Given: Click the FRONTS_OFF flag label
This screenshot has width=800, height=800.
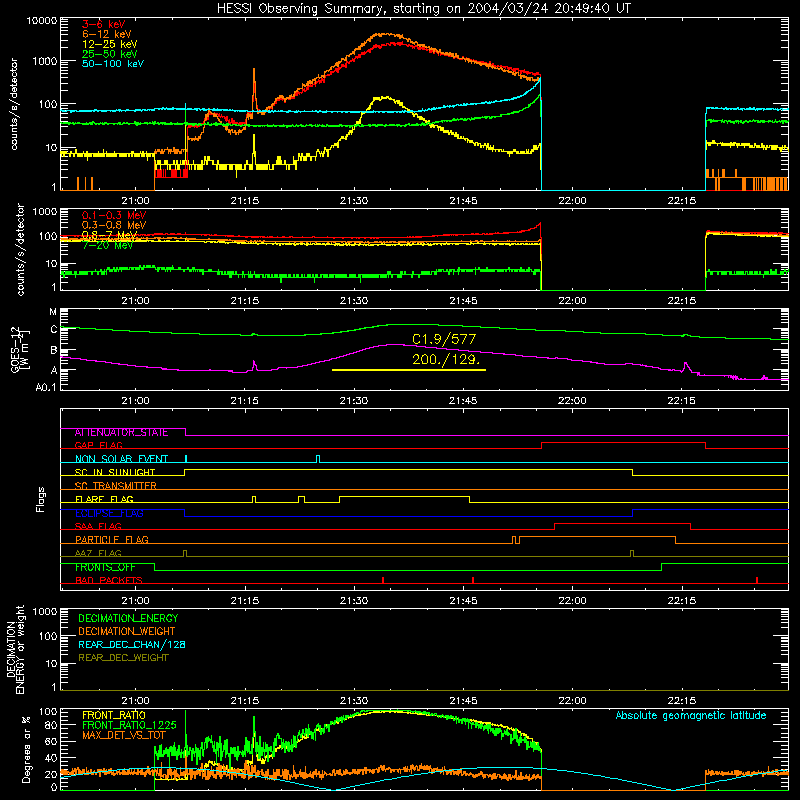Looking at the screenshot, I should click(x=105, y=567).
